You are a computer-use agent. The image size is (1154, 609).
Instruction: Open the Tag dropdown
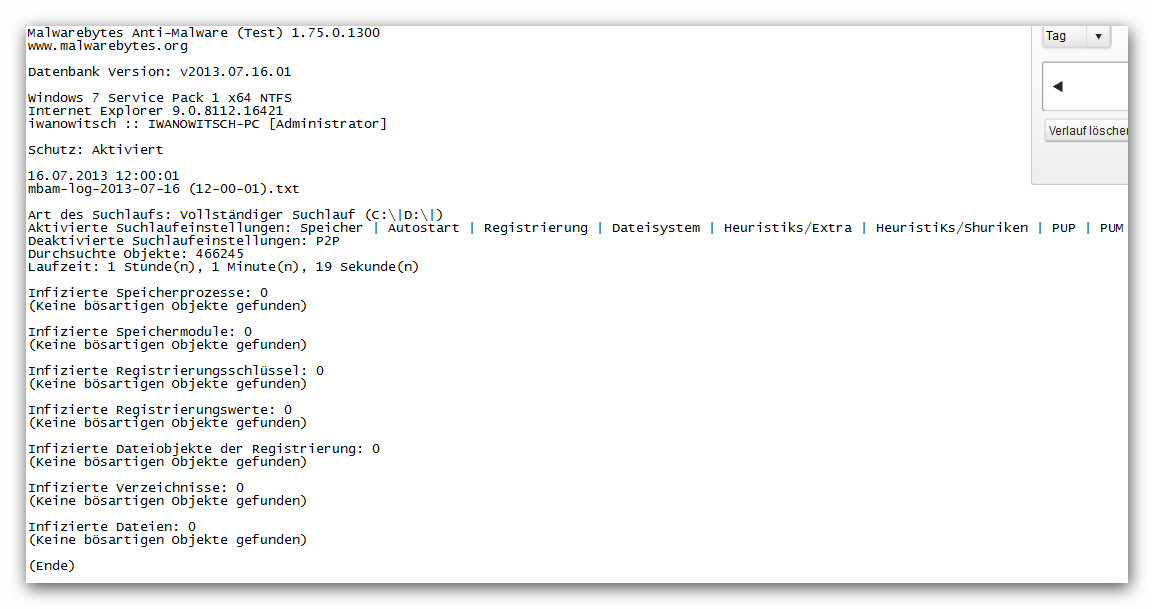point(1076,36)
